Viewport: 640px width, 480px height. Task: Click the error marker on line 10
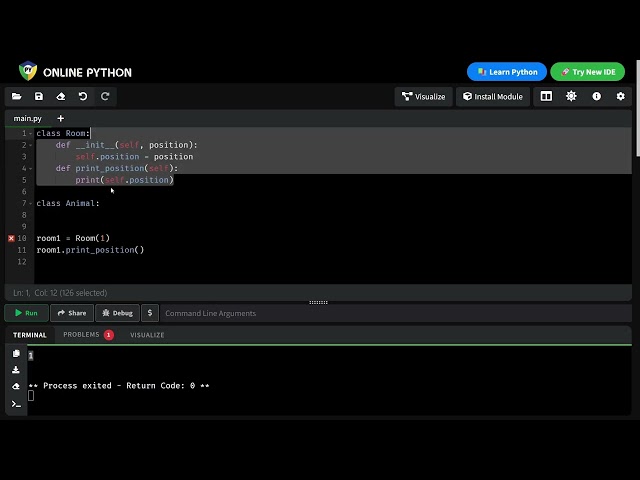(11, 238)
